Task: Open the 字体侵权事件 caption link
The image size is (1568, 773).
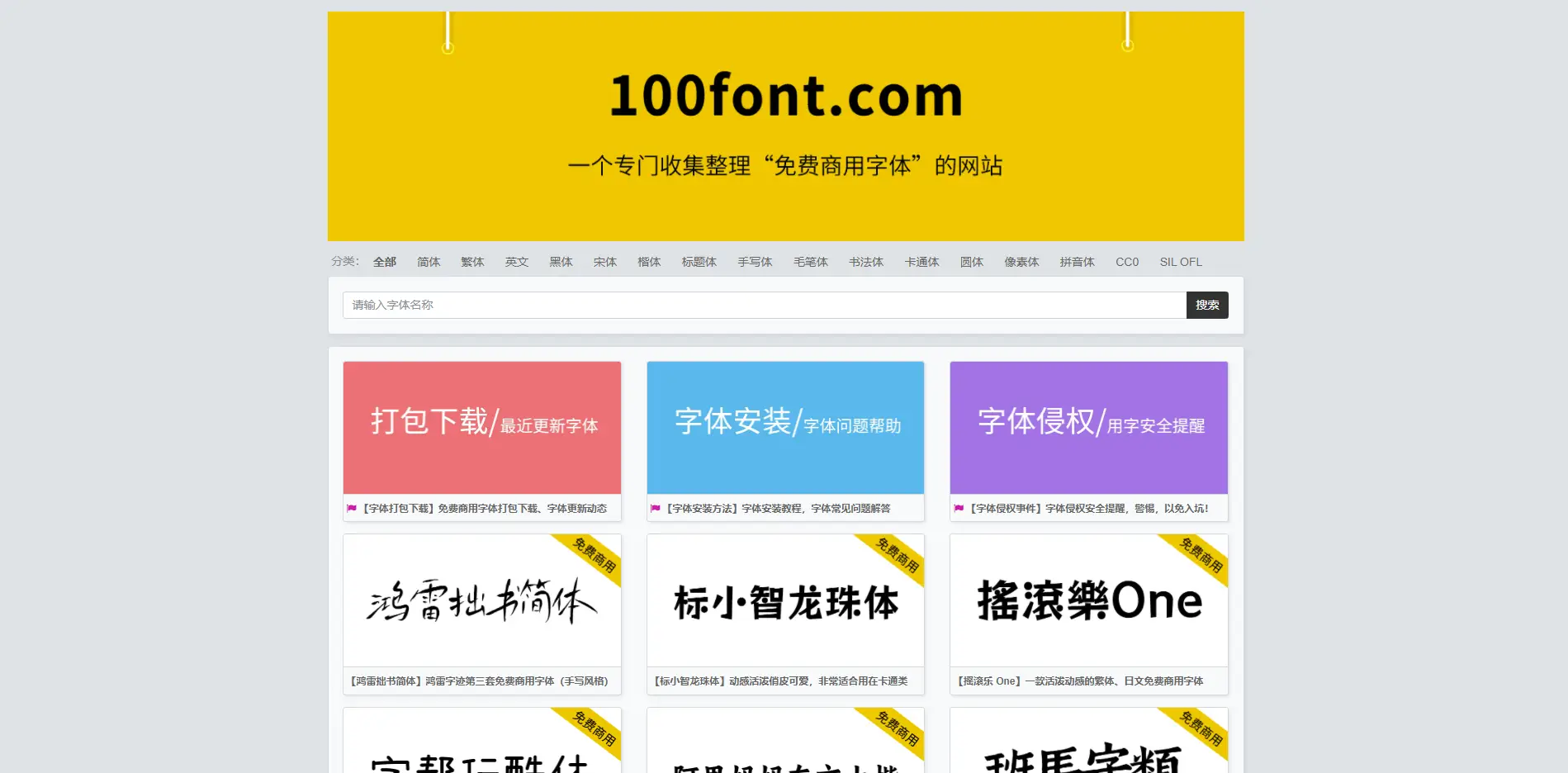Action: (x=1089, y=509)
